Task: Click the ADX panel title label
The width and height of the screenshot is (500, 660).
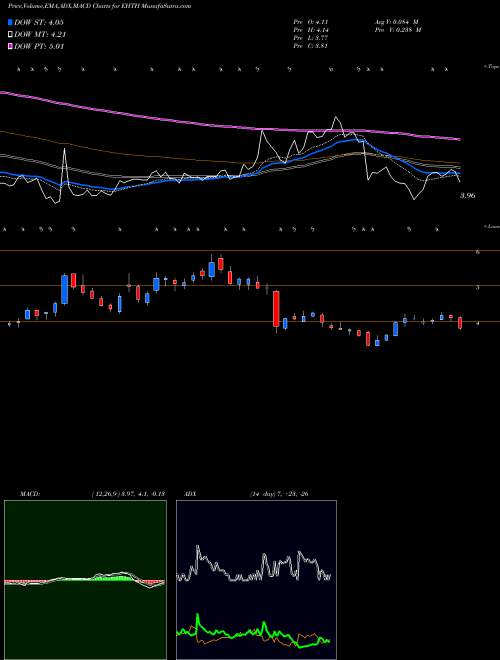Action: coord(190,494)
